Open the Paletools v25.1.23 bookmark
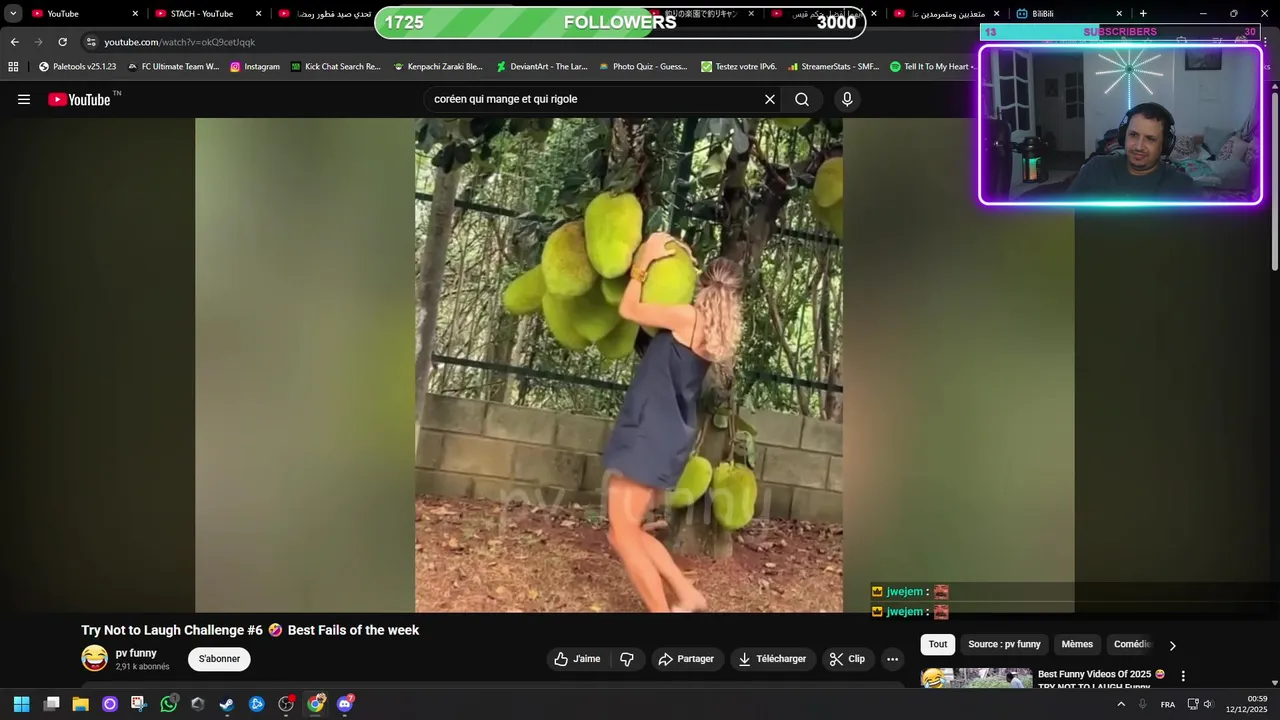Screen dimensions: 1280x720 pyautogui.click(x=77, y=67)
